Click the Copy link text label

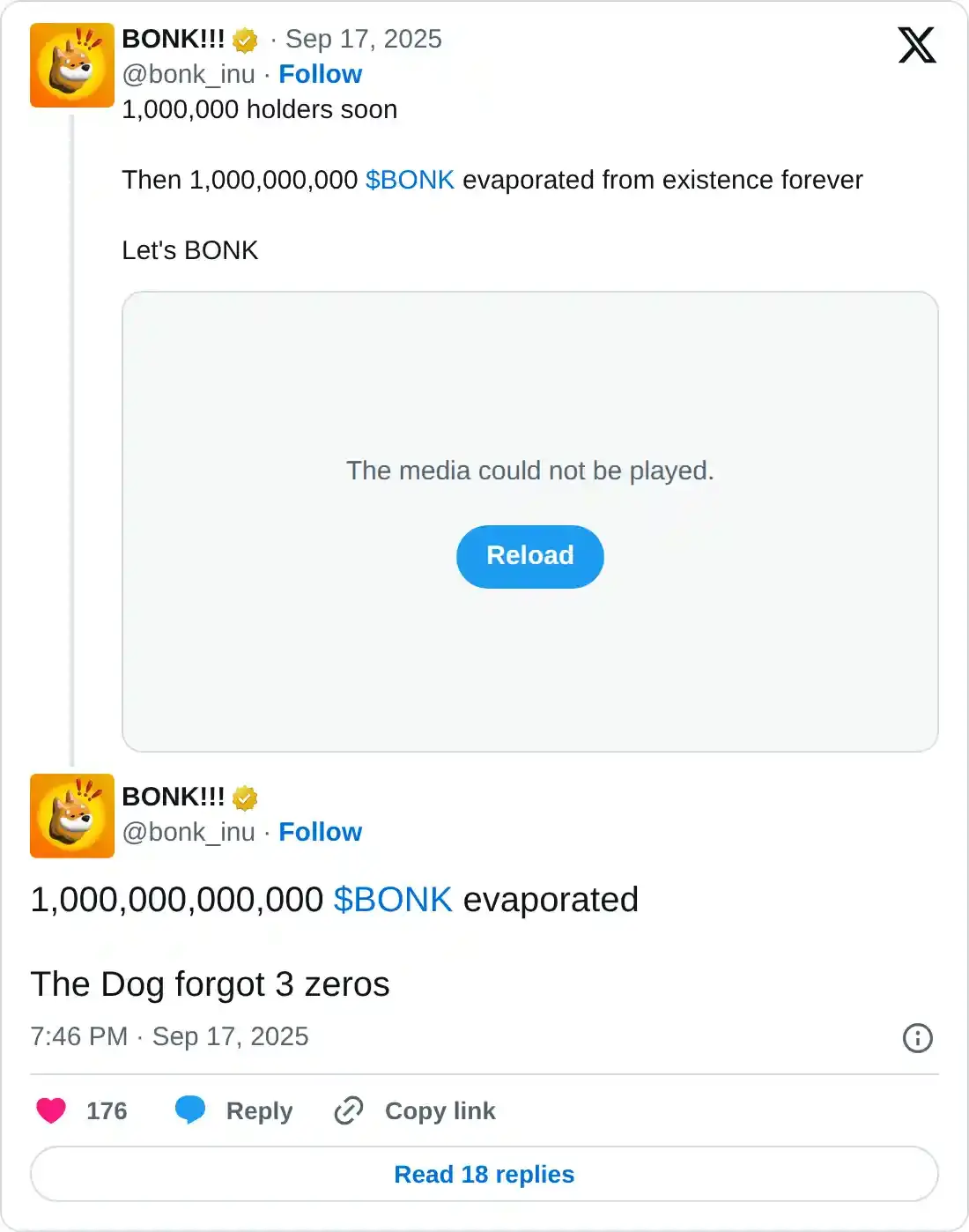pos(440,1110)
